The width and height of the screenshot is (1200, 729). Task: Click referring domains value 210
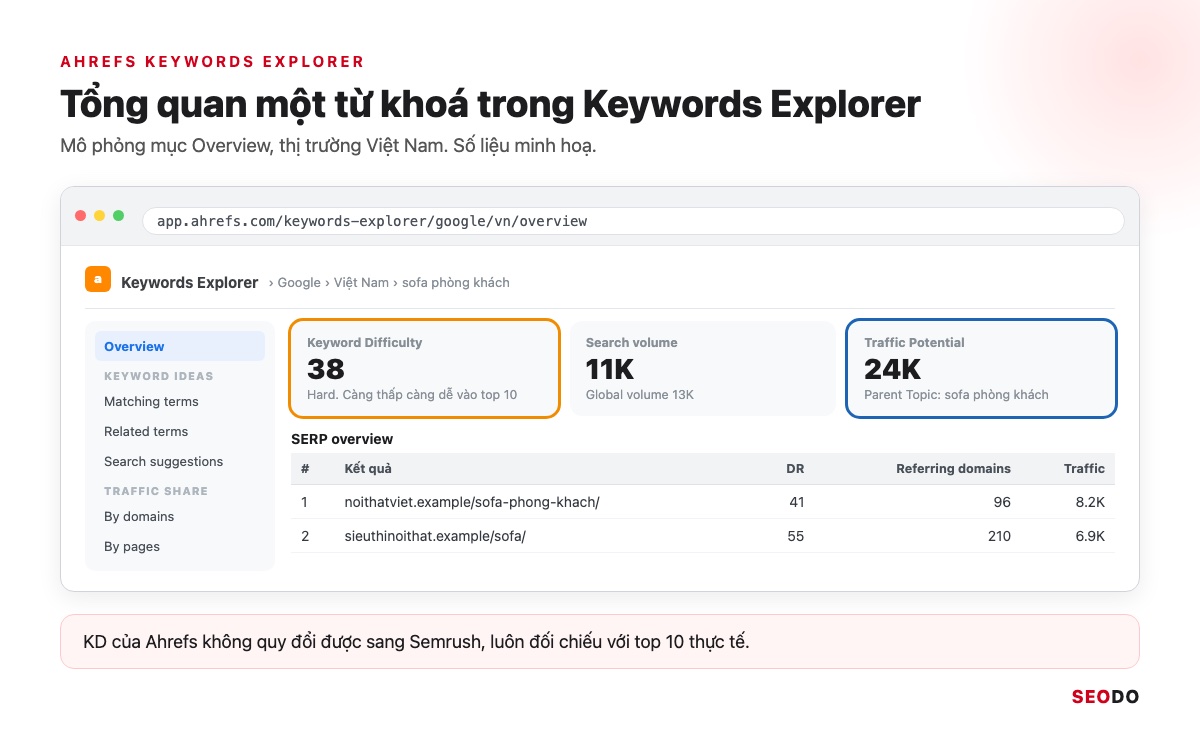tap(999, 536)
